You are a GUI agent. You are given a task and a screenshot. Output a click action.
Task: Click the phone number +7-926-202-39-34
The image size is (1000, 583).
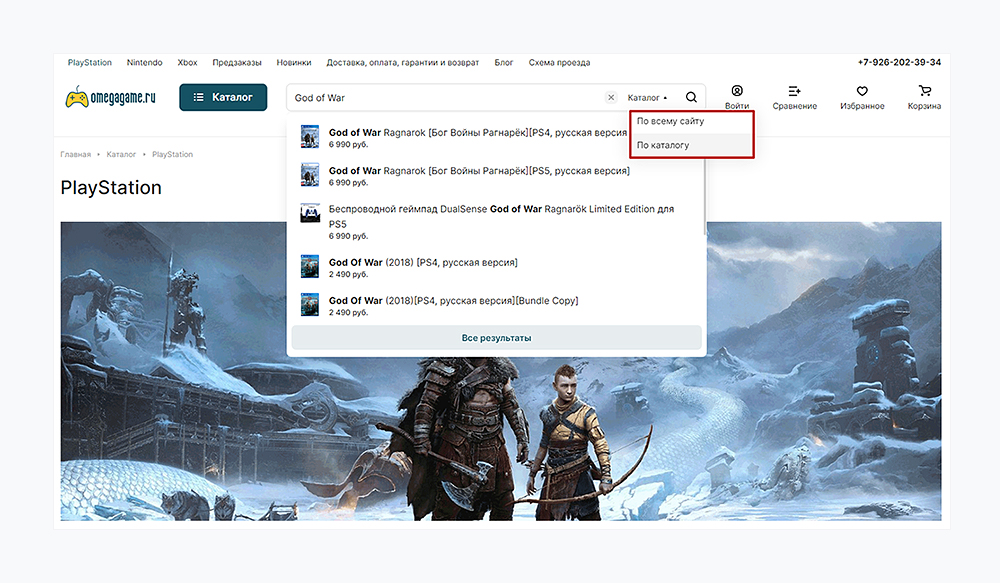click(899, 63)
